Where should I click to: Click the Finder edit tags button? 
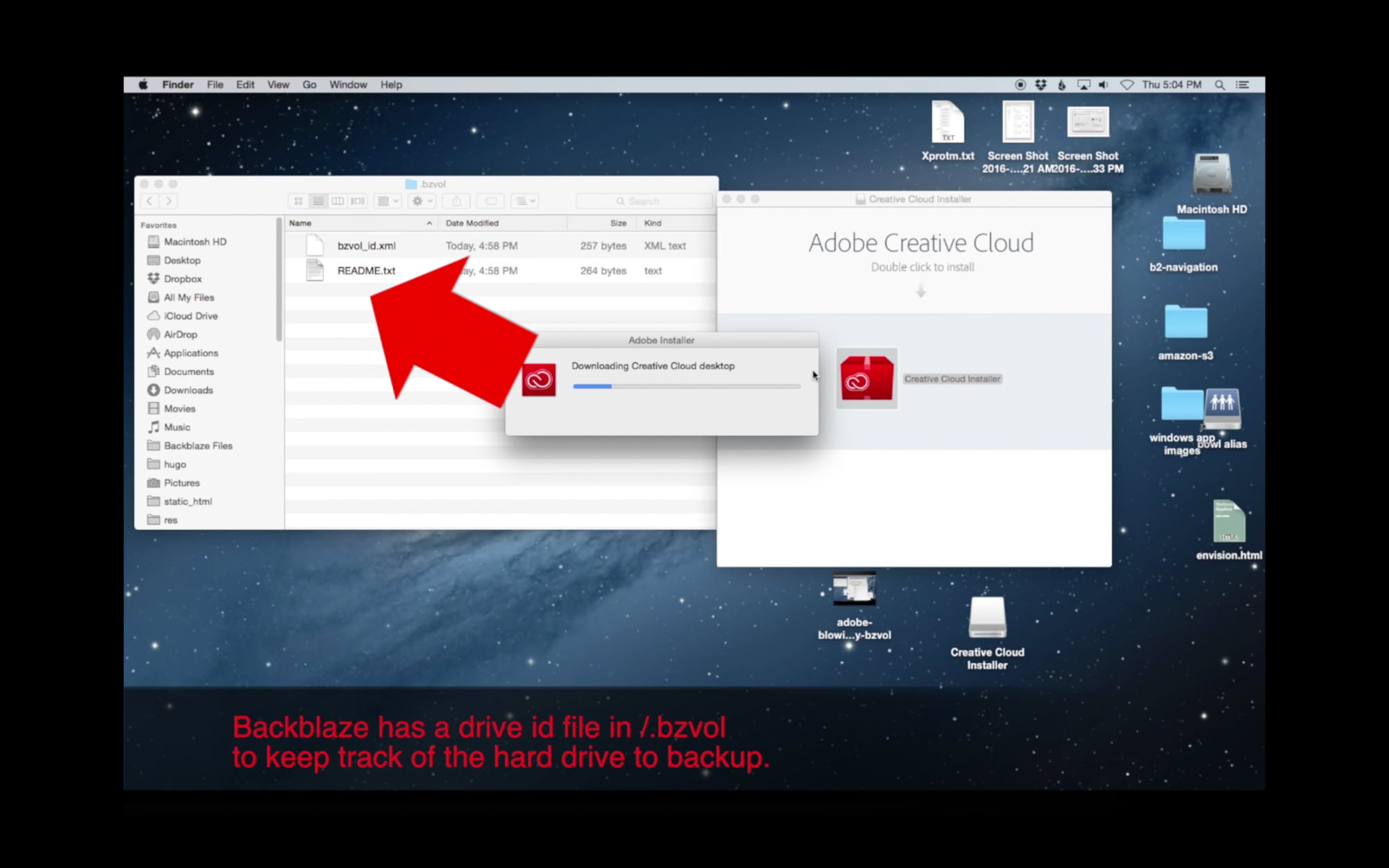point(490,201)
